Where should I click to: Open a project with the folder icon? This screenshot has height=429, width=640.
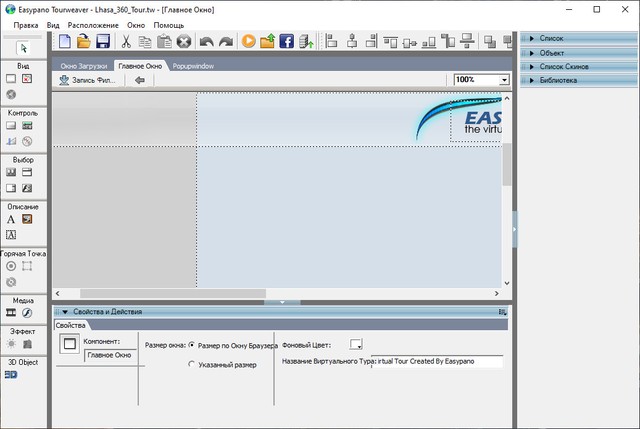[x=84, y=41]
